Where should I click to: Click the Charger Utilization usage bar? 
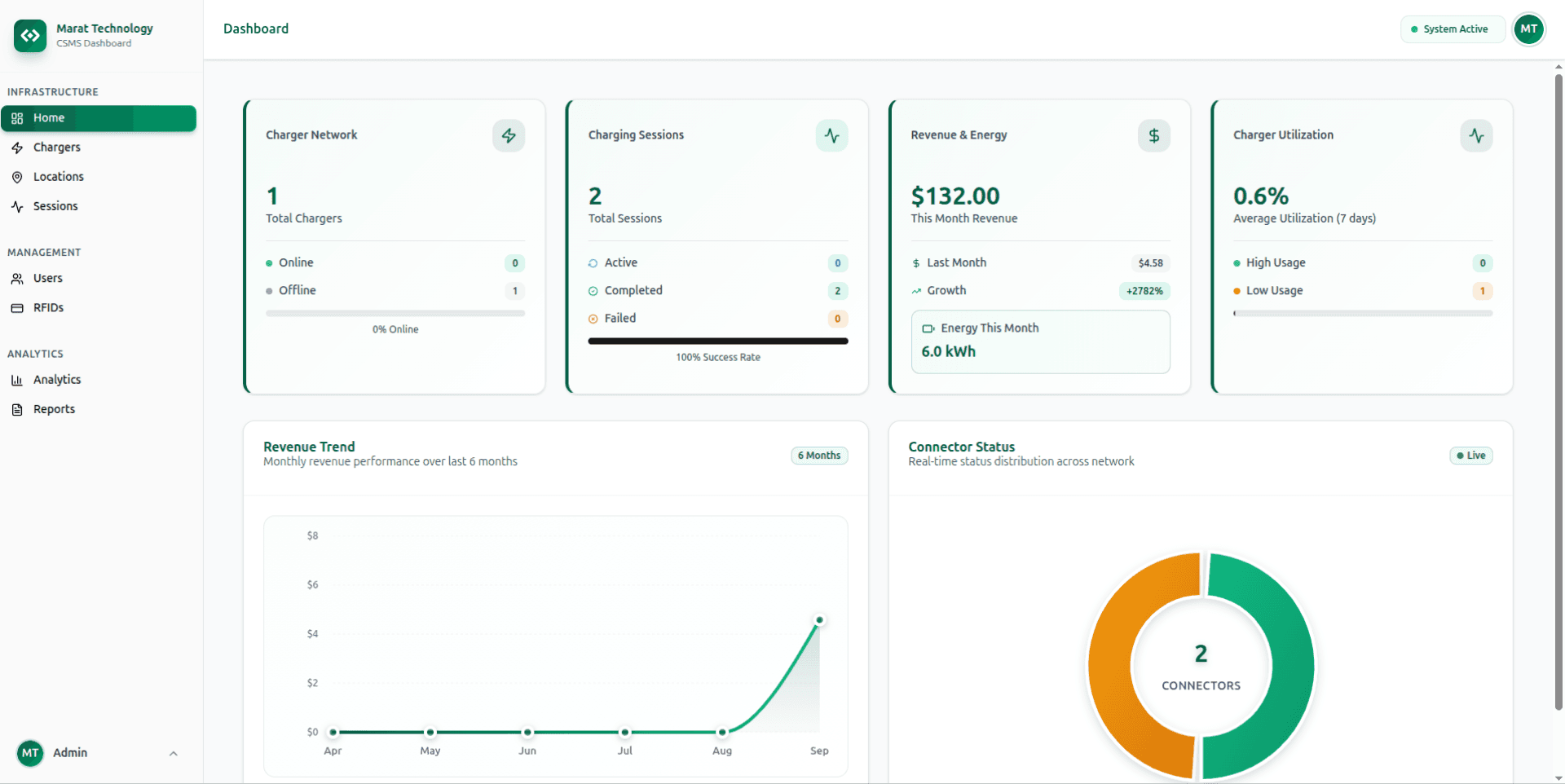1363,313
